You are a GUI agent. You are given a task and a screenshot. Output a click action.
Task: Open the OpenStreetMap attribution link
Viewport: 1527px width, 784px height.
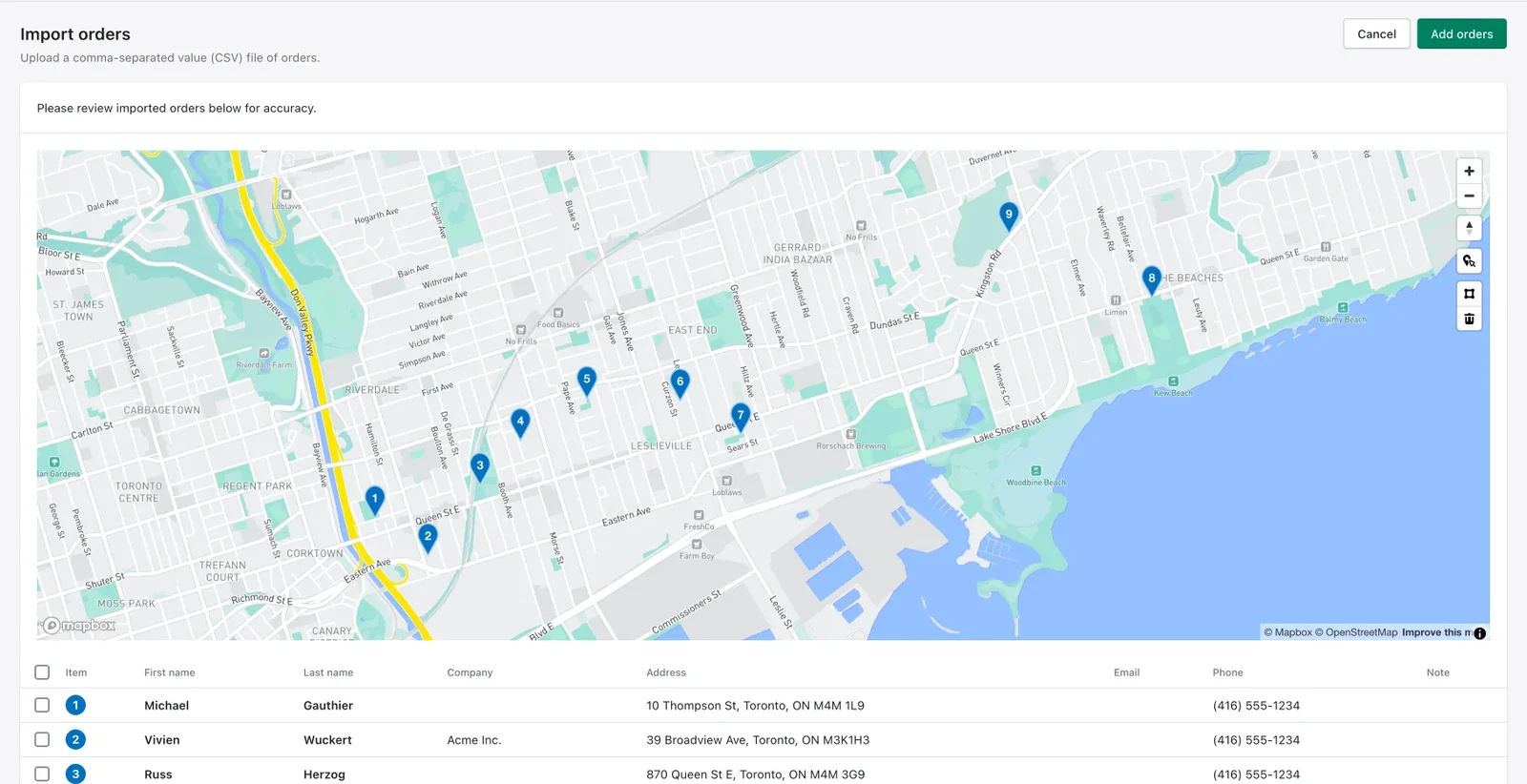pos(1356,633)
